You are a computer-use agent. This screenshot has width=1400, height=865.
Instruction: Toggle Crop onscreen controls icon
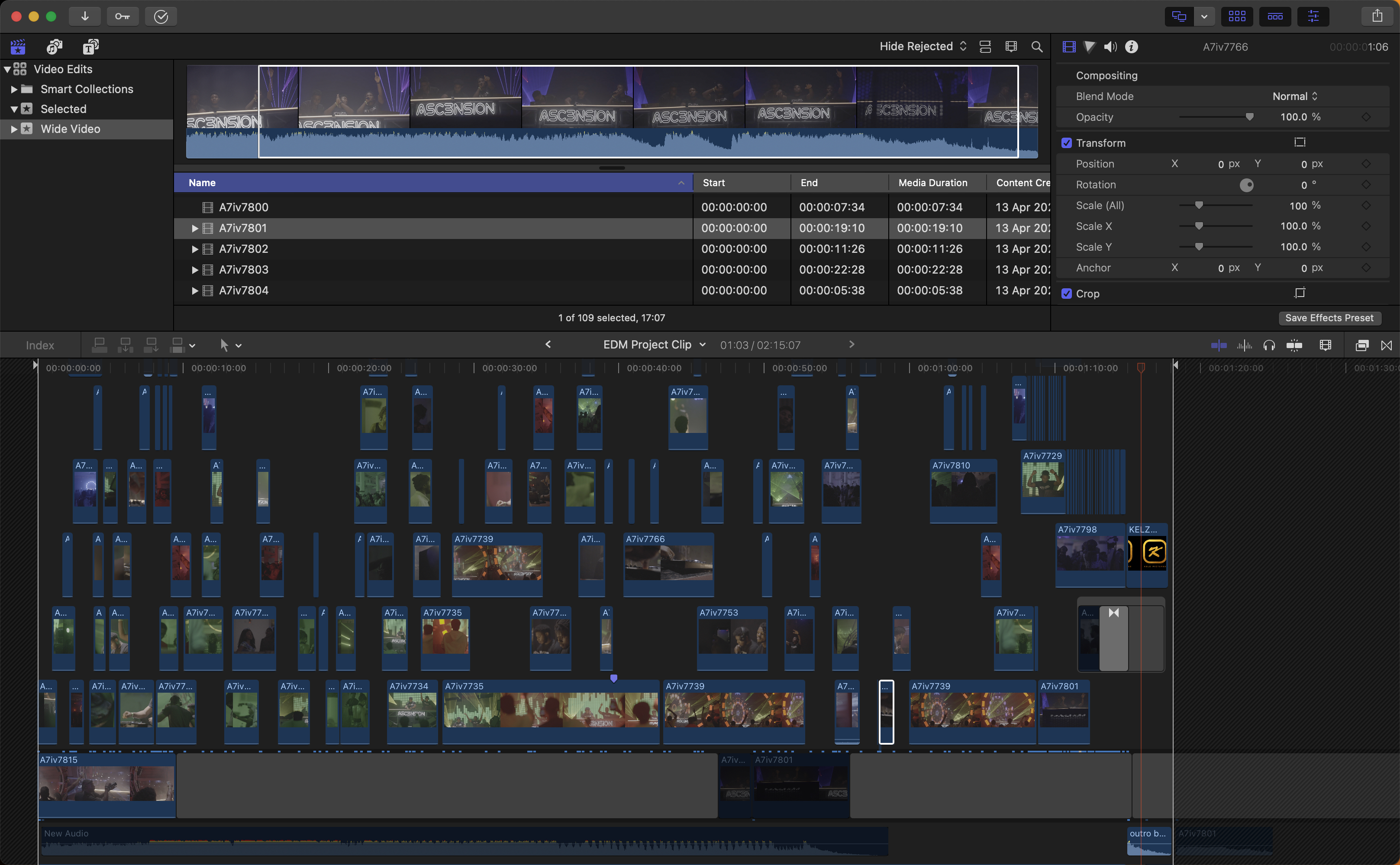[x=1300, y=293]
